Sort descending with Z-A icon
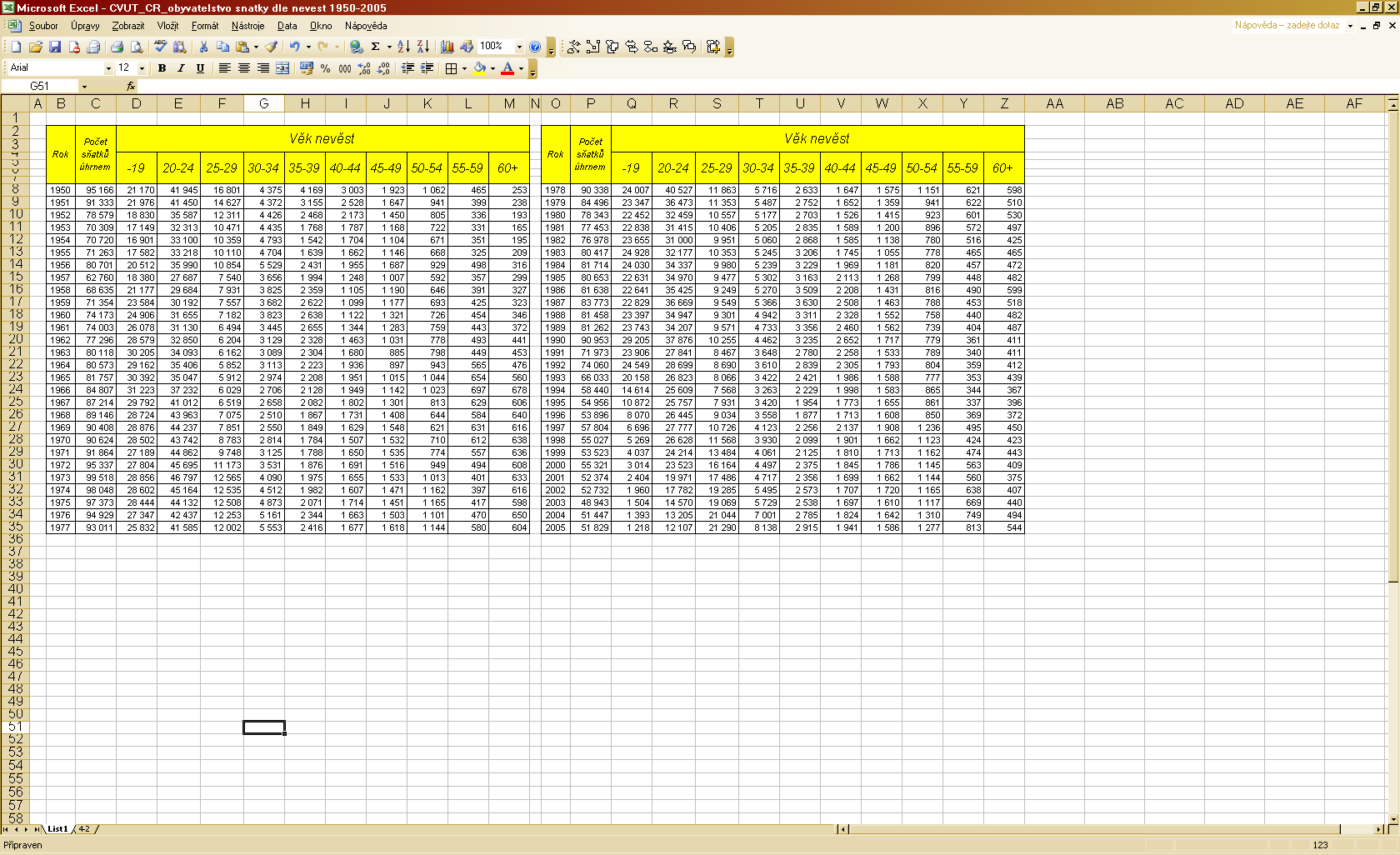The width and height of the screenshot is (1400, 855). pos(422,47)
